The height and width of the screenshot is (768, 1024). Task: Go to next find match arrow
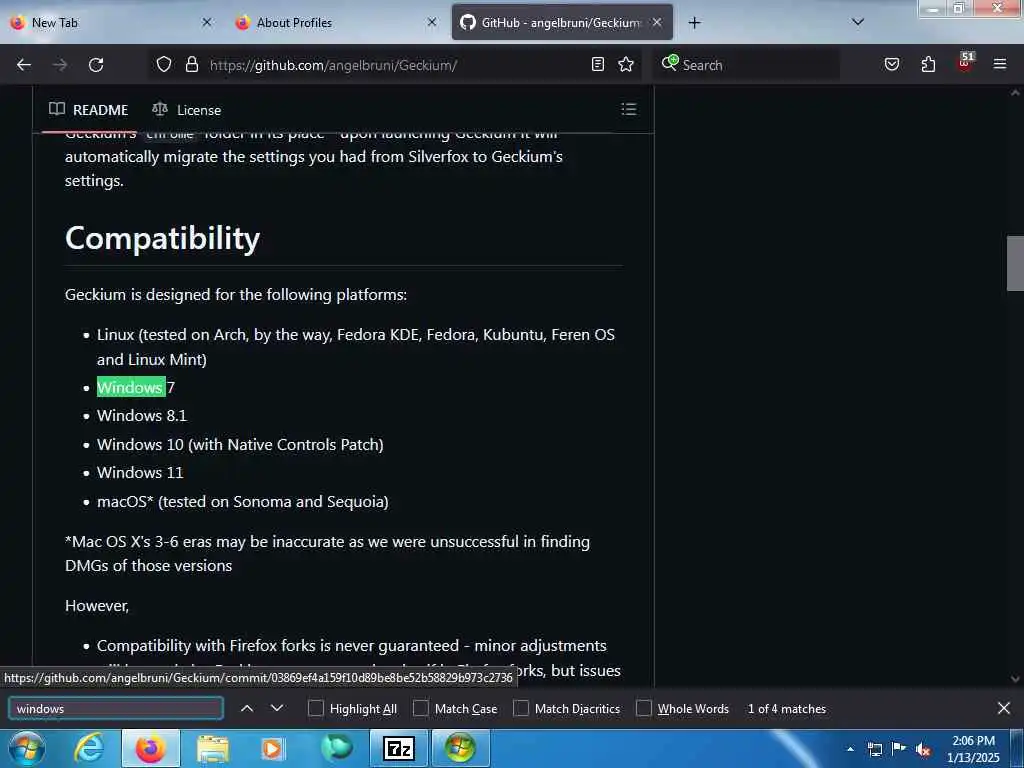click(277, 709)
